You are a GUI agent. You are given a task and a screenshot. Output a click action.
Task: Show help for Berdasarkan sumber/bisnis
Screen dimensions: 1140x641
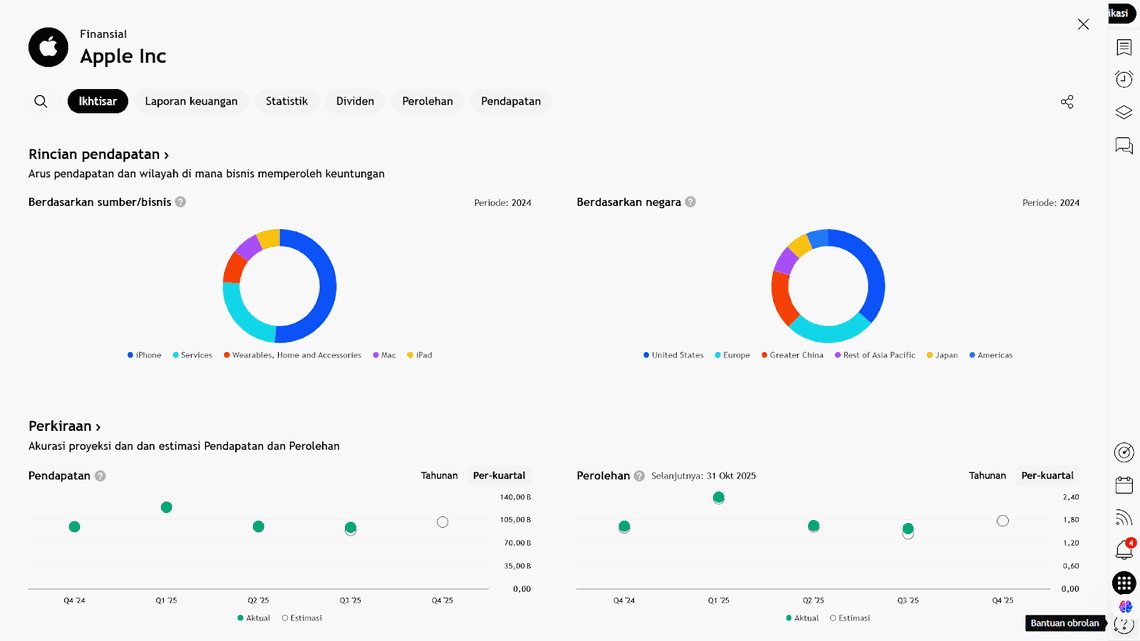point(181,202)
